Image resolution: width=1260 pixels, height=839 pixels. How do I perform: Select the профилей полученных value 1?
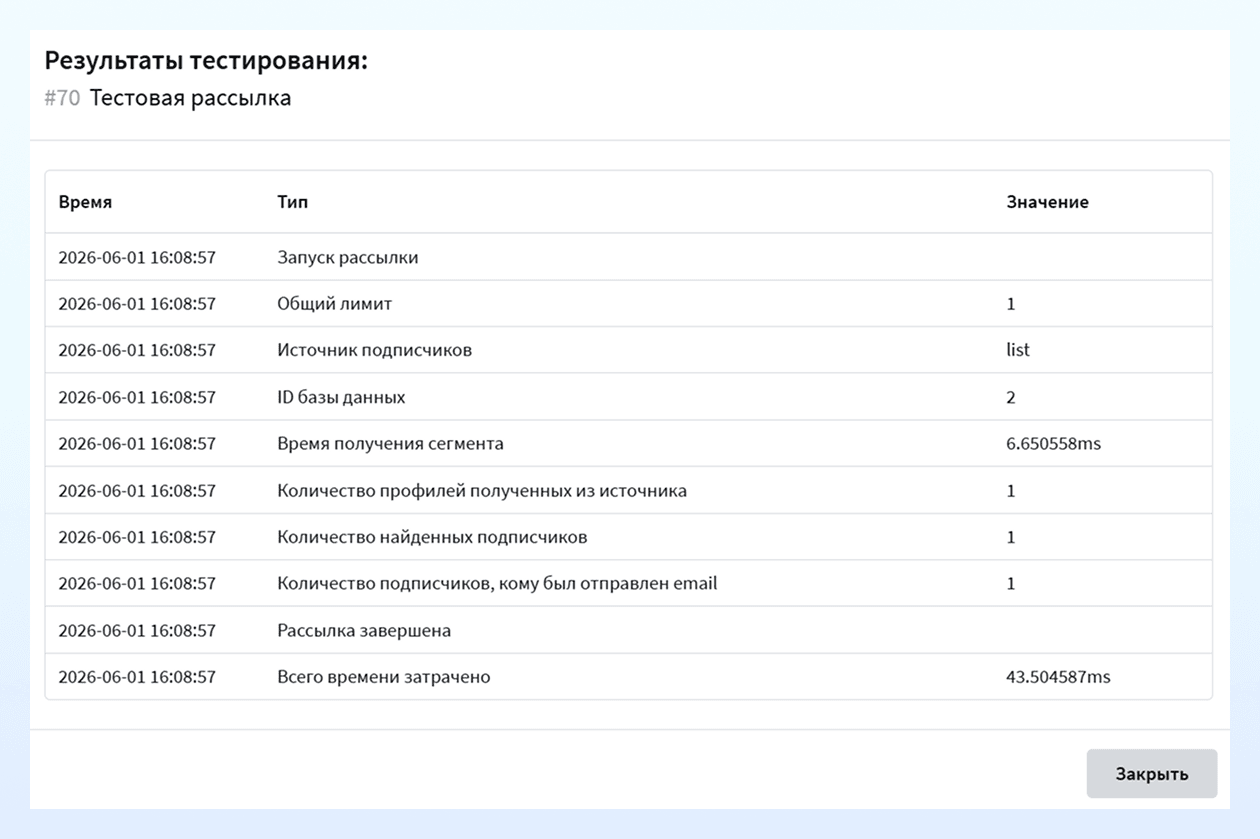1011,490
